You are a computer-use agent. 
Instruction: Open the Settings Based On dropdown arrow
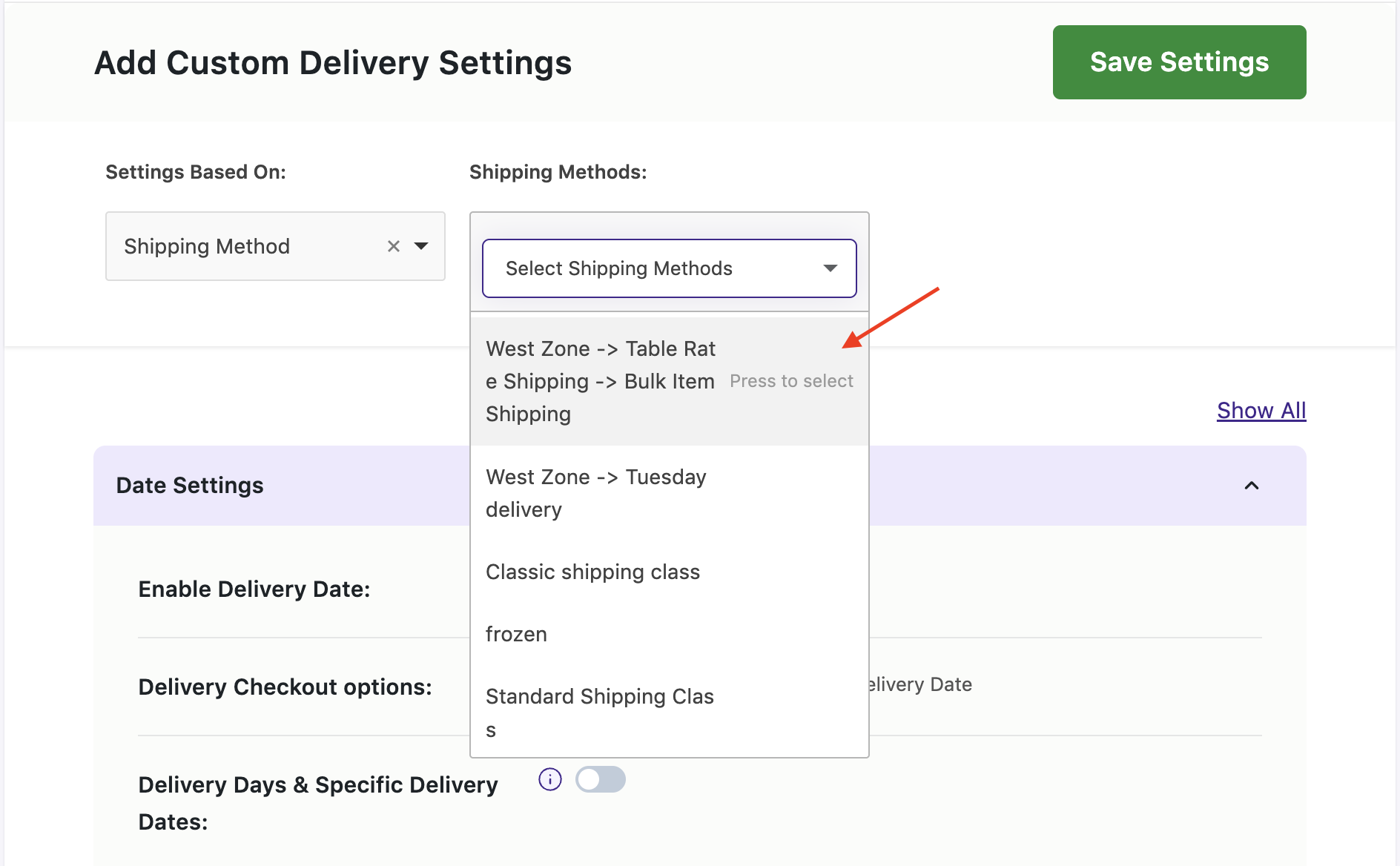[x=421, y=246]
